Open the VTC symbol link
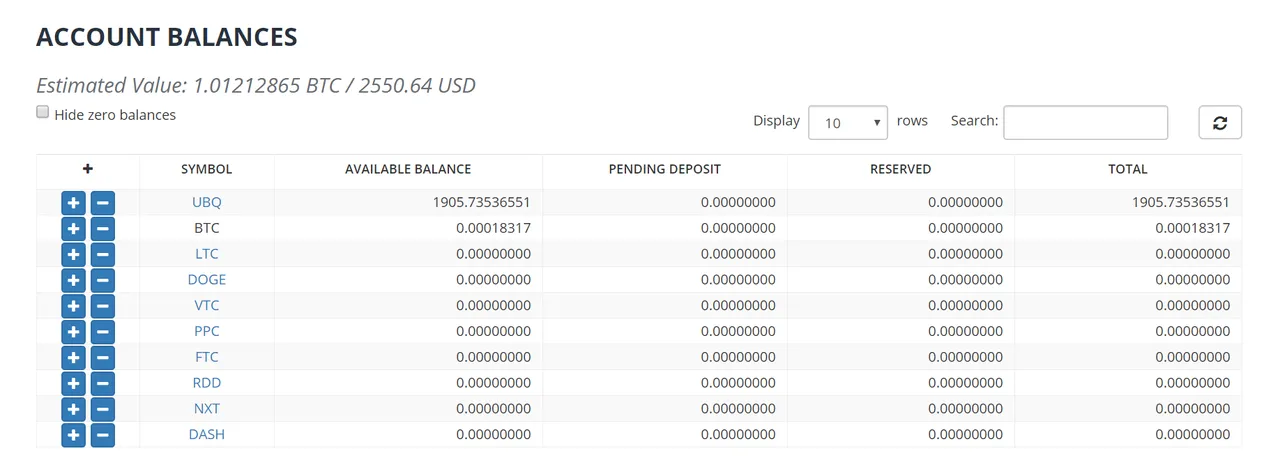This screenshot has width=1280, height=460. (207, 306)
